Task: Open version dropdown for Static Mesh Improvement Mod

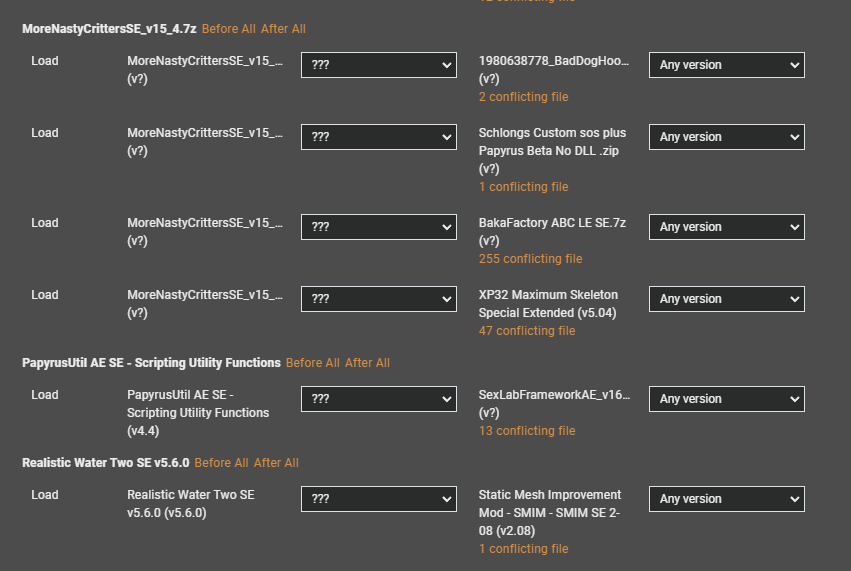Action: click(727, 499)
